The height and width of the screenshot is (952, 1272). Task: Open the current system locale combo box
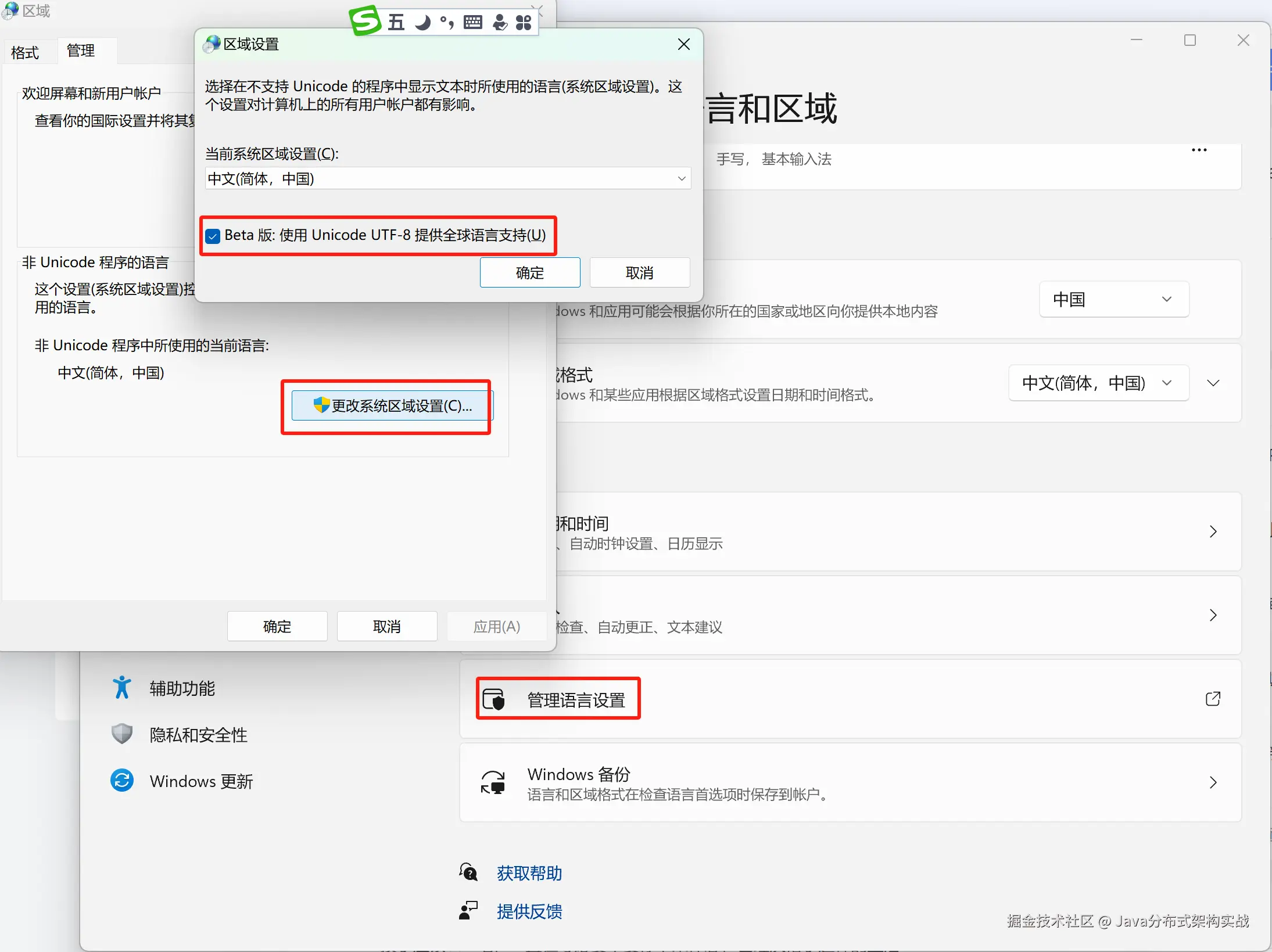coord(447,178)
